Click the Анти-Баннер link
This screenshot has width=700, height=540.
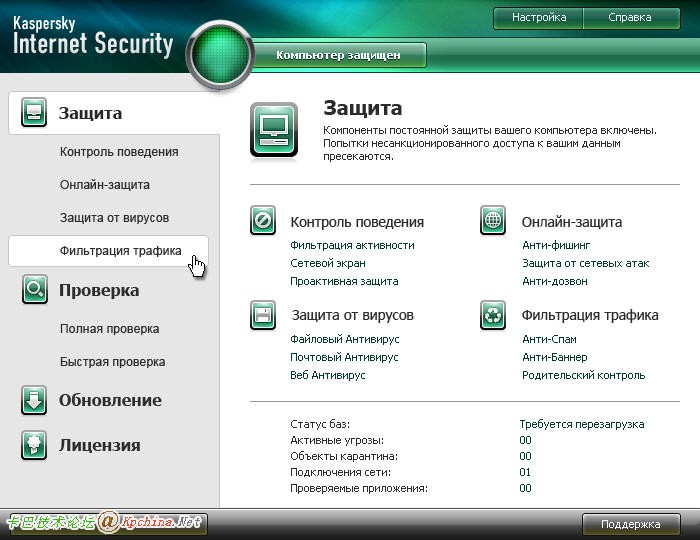(554, 357)
